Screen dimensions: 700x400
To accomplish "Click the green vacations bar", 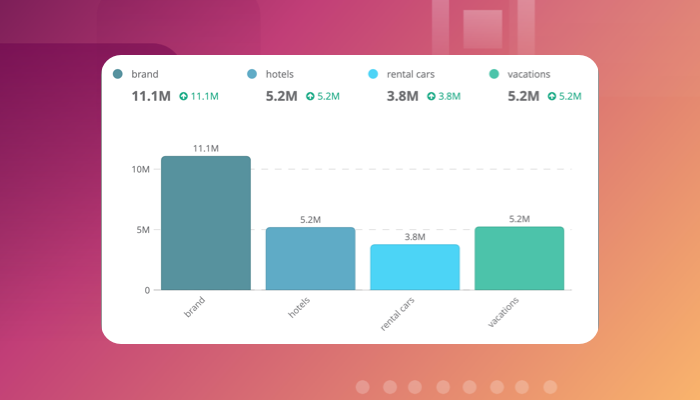I will (519, 259).
